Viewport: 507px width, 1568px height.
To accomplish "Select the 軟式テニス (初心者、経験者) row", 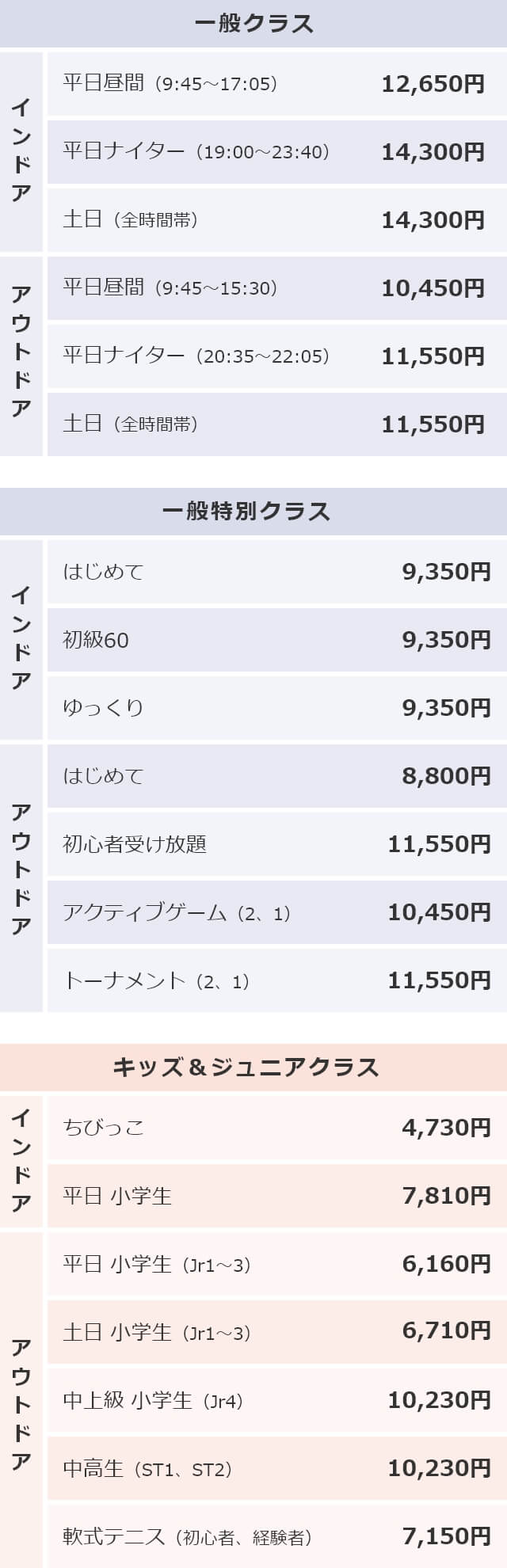I will (277, 1536).
